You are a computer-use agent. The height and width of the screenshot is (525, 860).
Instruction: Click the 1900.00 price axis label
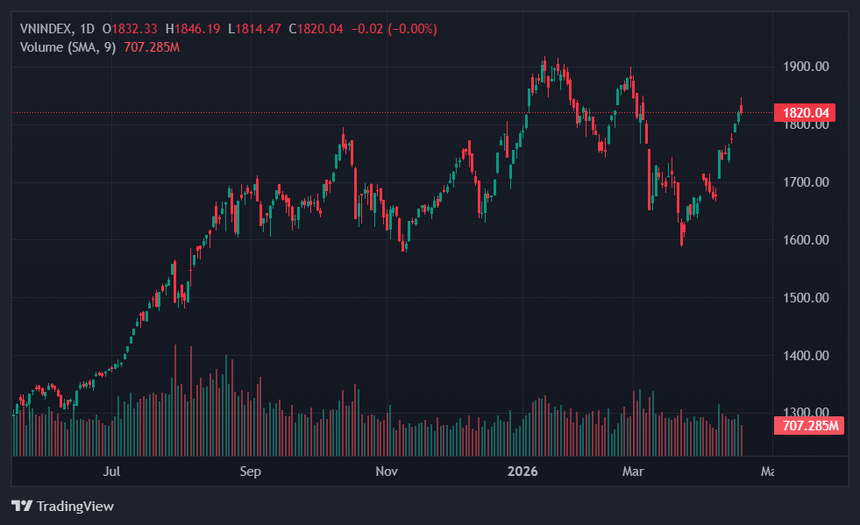click(805, 67)
